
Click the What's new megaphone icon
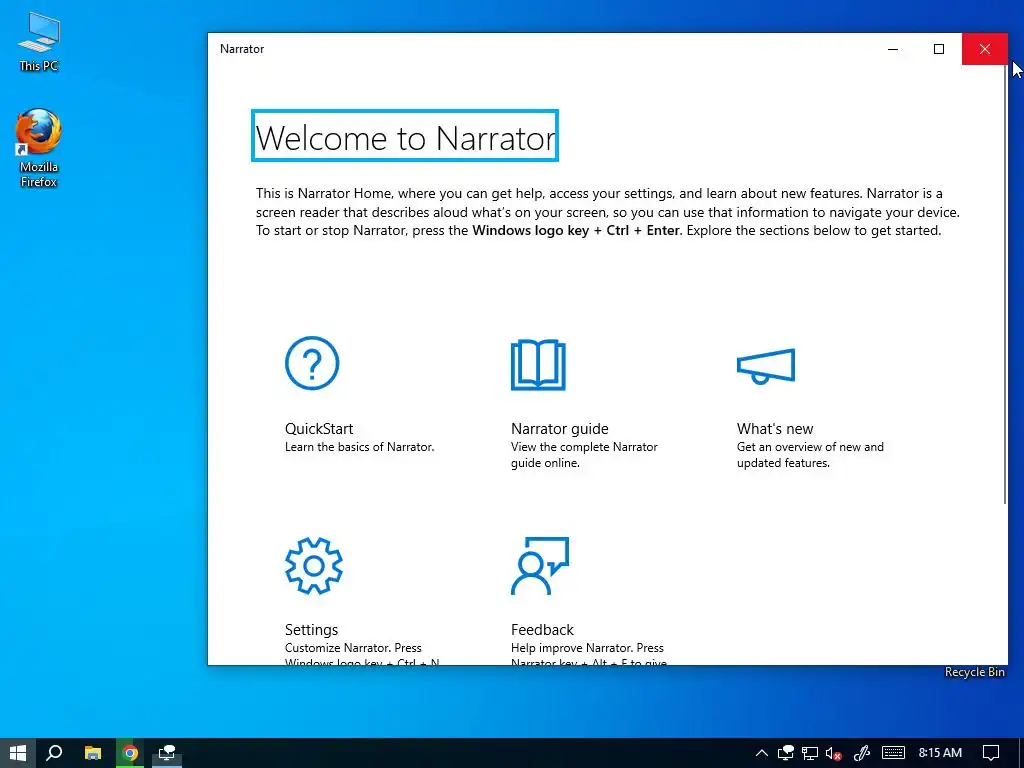[765, 366]
